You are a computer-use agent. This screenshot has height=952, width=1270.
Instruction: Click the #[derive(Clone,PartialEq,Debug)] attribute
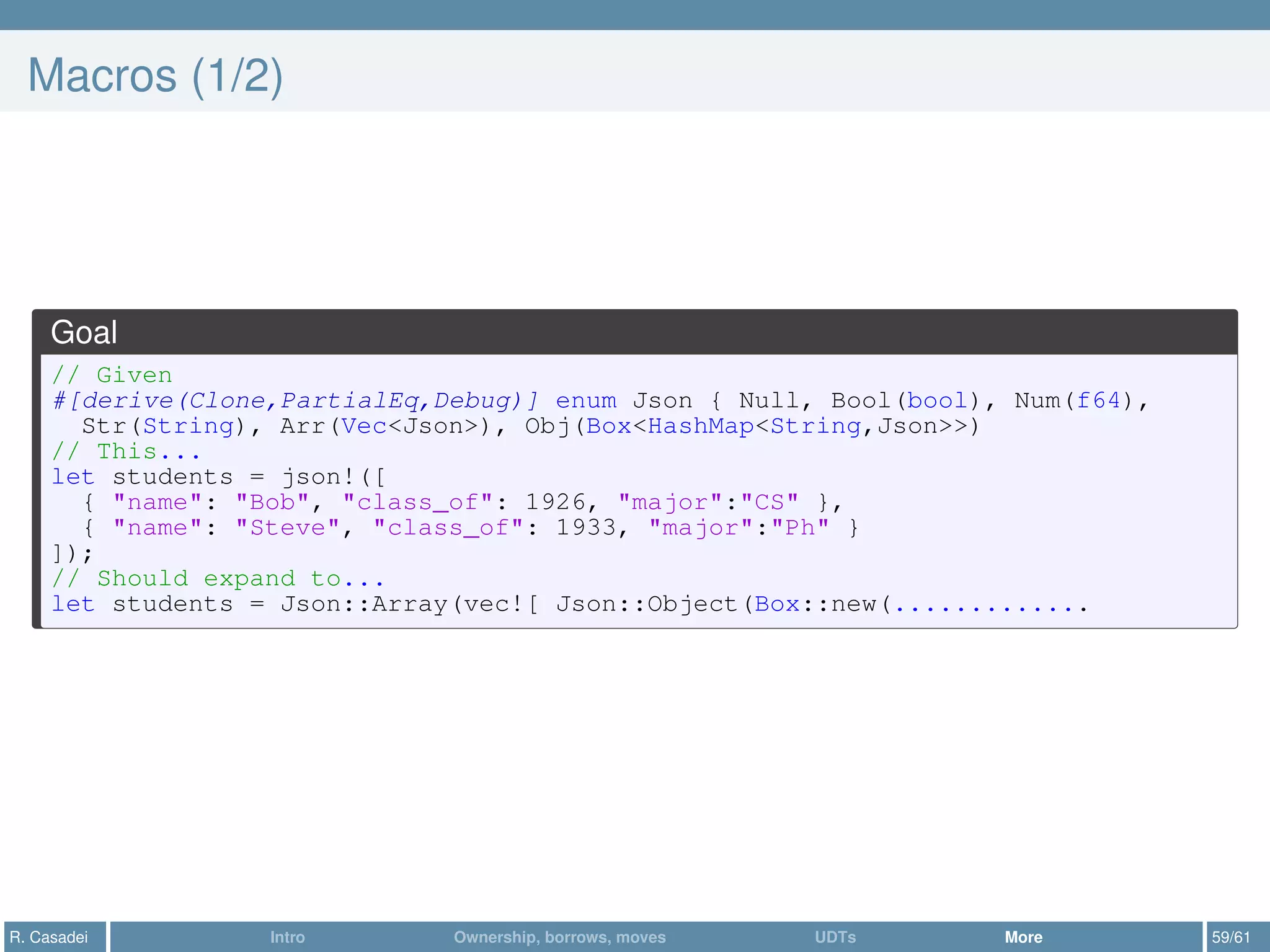click(x=295, y=400)
